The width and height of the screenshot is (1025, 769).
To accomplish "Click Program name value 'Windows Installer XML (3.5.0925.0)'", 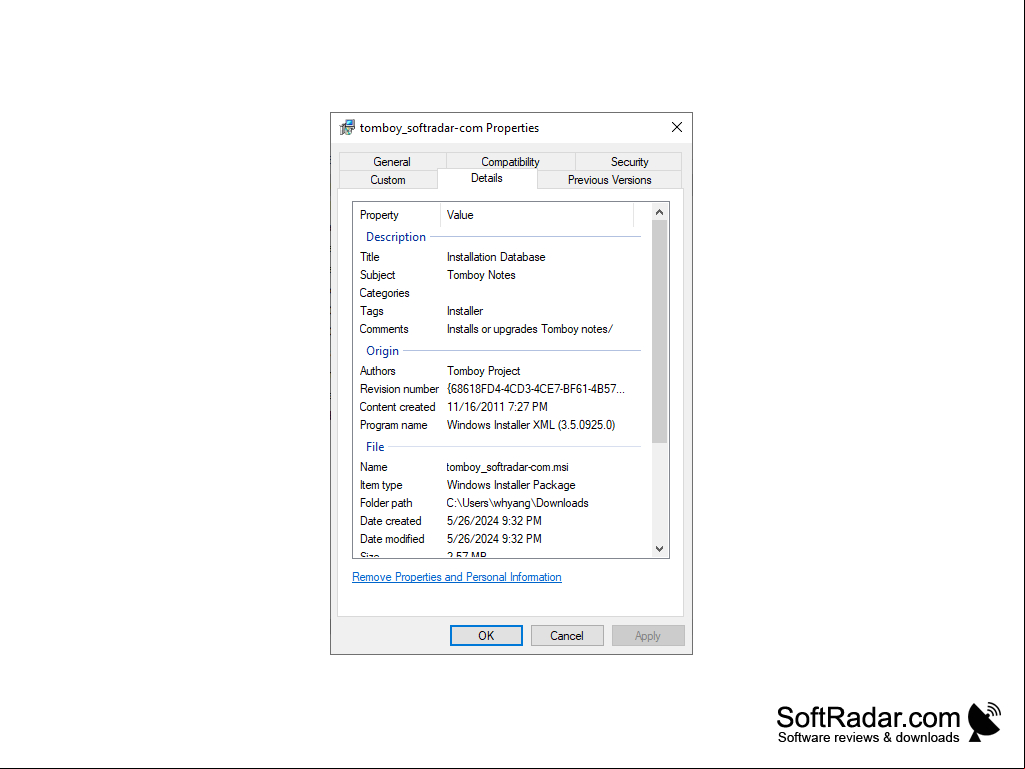I will [x=531, y=425].
